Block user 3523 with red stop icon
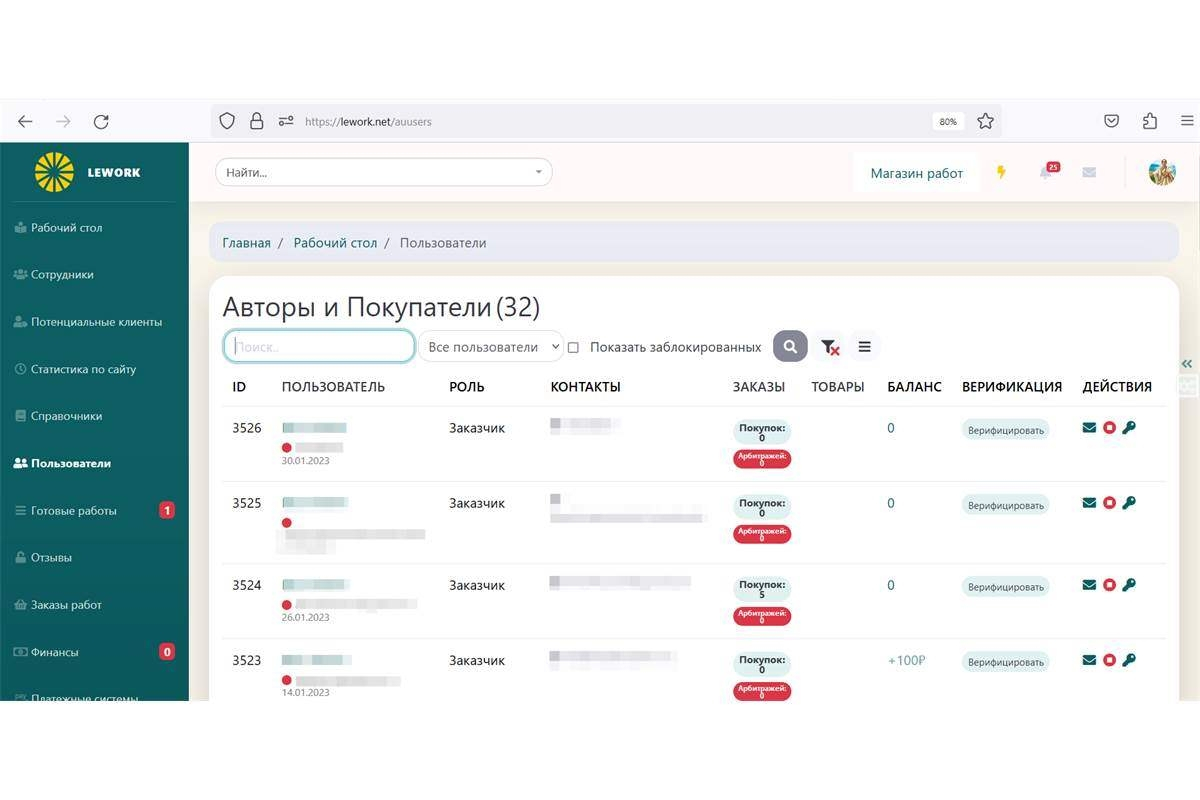Image resolution: width=1200 pixels, height=800 pixels. 1109,660
